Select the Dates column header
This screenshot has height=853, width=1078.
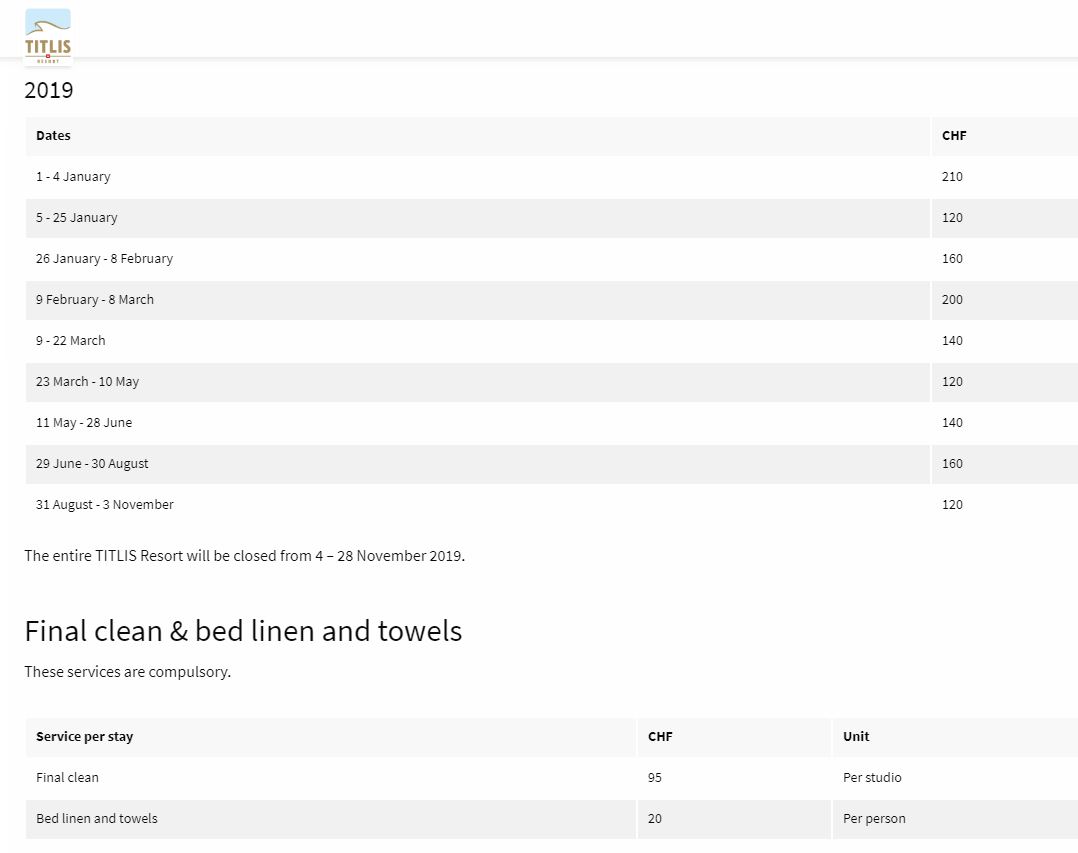tap(53, 135)
